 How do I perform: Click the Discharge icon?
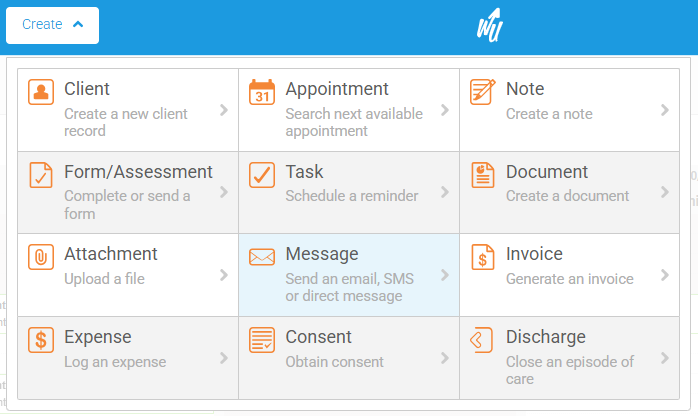coord(482,340)
